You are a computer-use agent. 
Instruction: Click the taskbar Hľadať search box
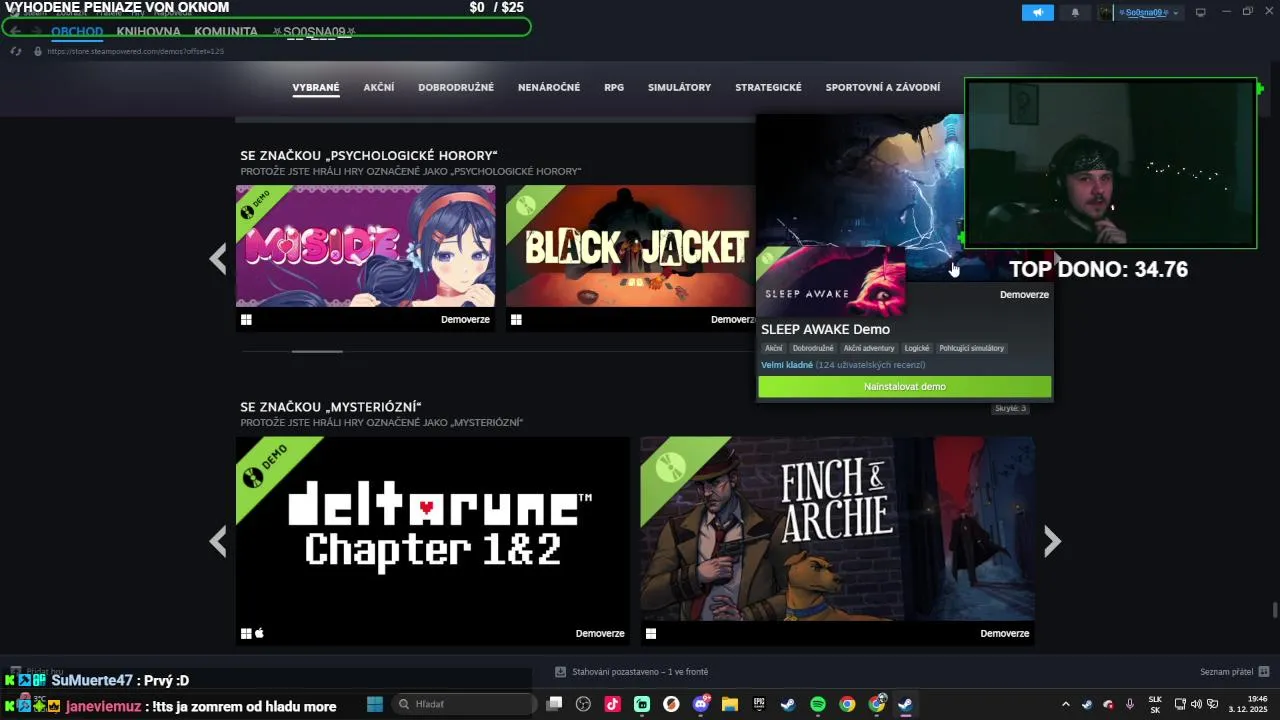click(462, 704)
